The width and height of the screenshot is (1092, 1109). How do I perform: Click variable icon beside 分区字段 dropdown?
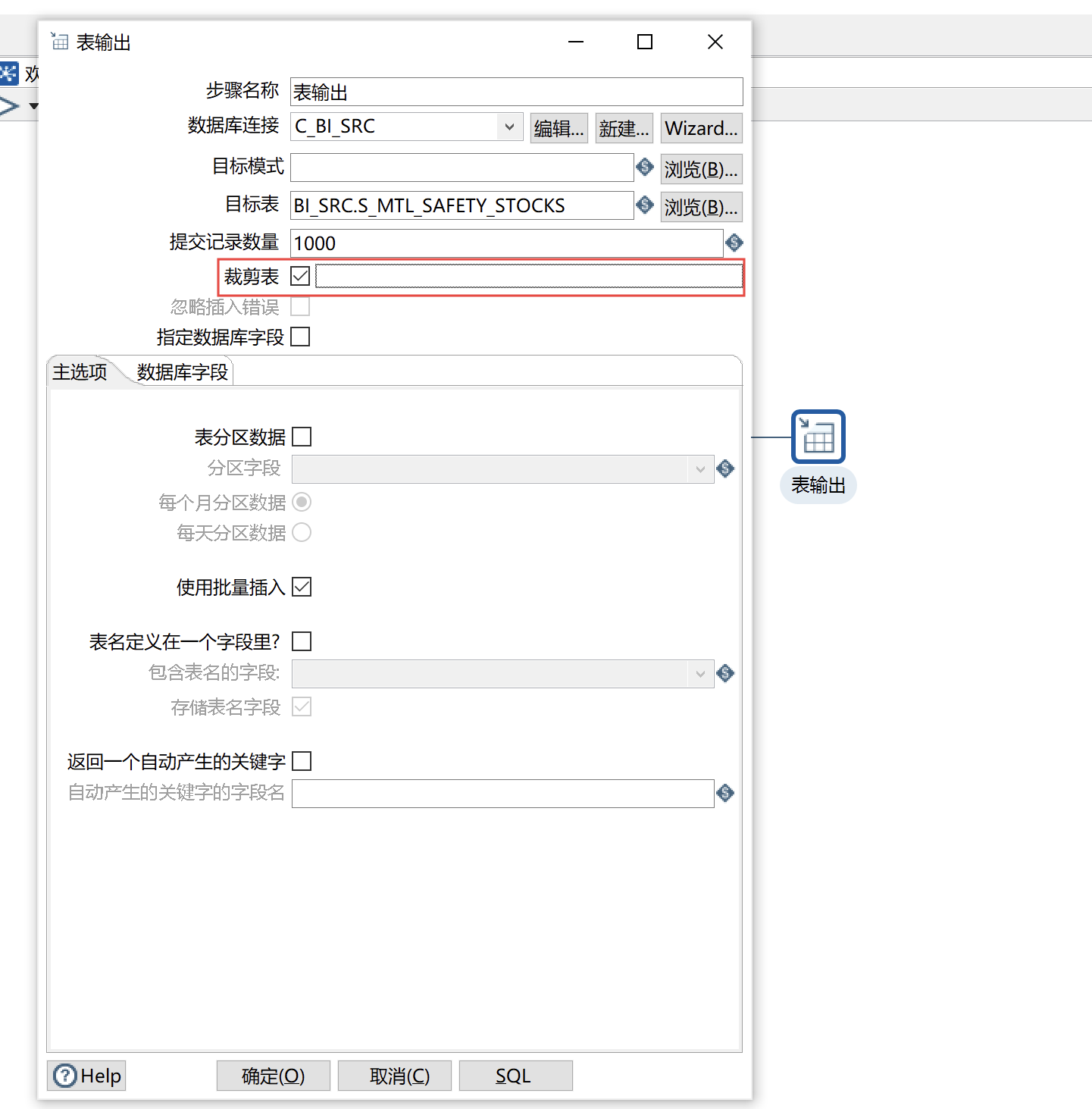pyautogui.click(x=725, y=469)
